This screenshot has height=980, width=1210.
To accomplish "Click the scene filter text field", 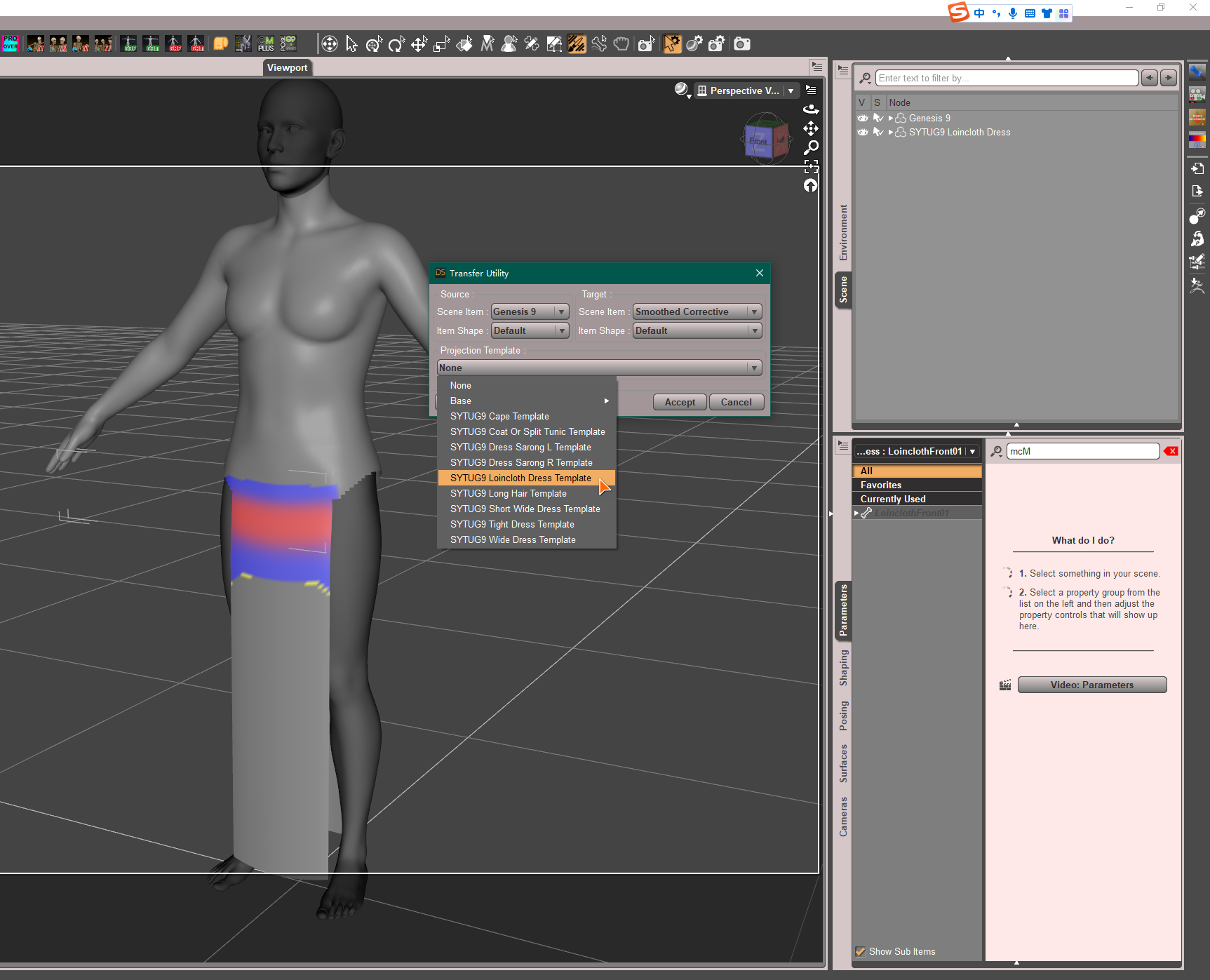I will (x=1006, y=78).
